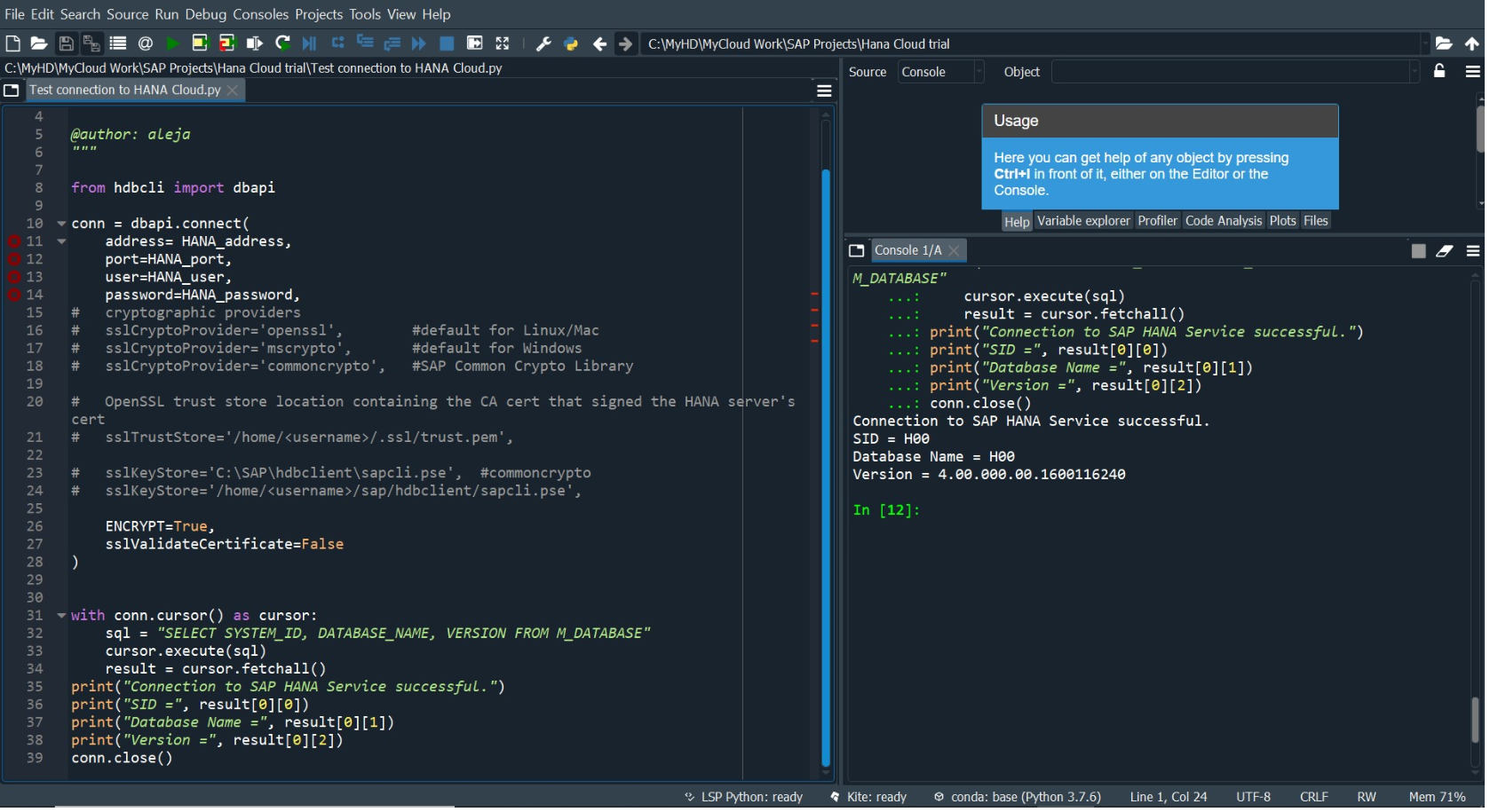Go back to the previous cursor position
The width and height of the screenshot is (1490, 812).
600,43
